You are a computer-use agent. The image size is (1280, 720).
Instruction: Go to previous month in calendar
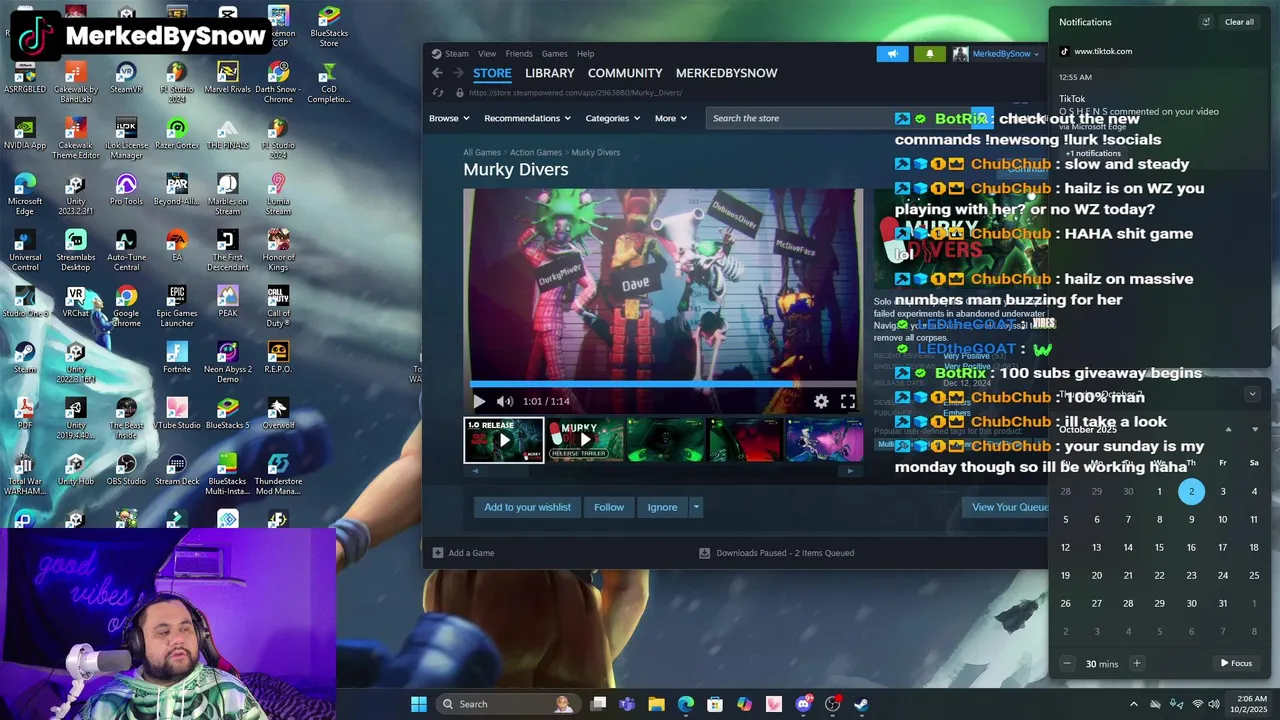(1228, 430)
